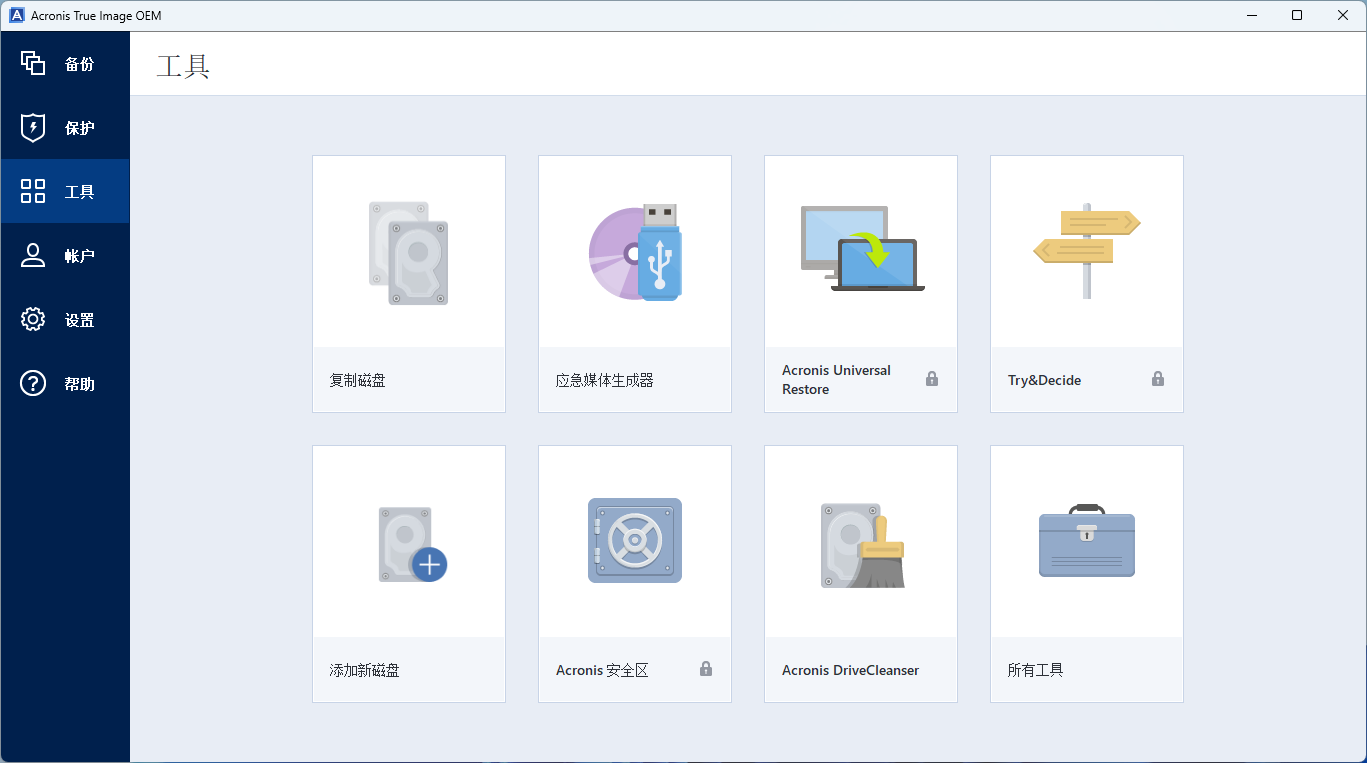This screenshot has height=763, width=1367.
Task: Open the Acronis Secure Zone safe icon
Action: [x=635, y=541]
